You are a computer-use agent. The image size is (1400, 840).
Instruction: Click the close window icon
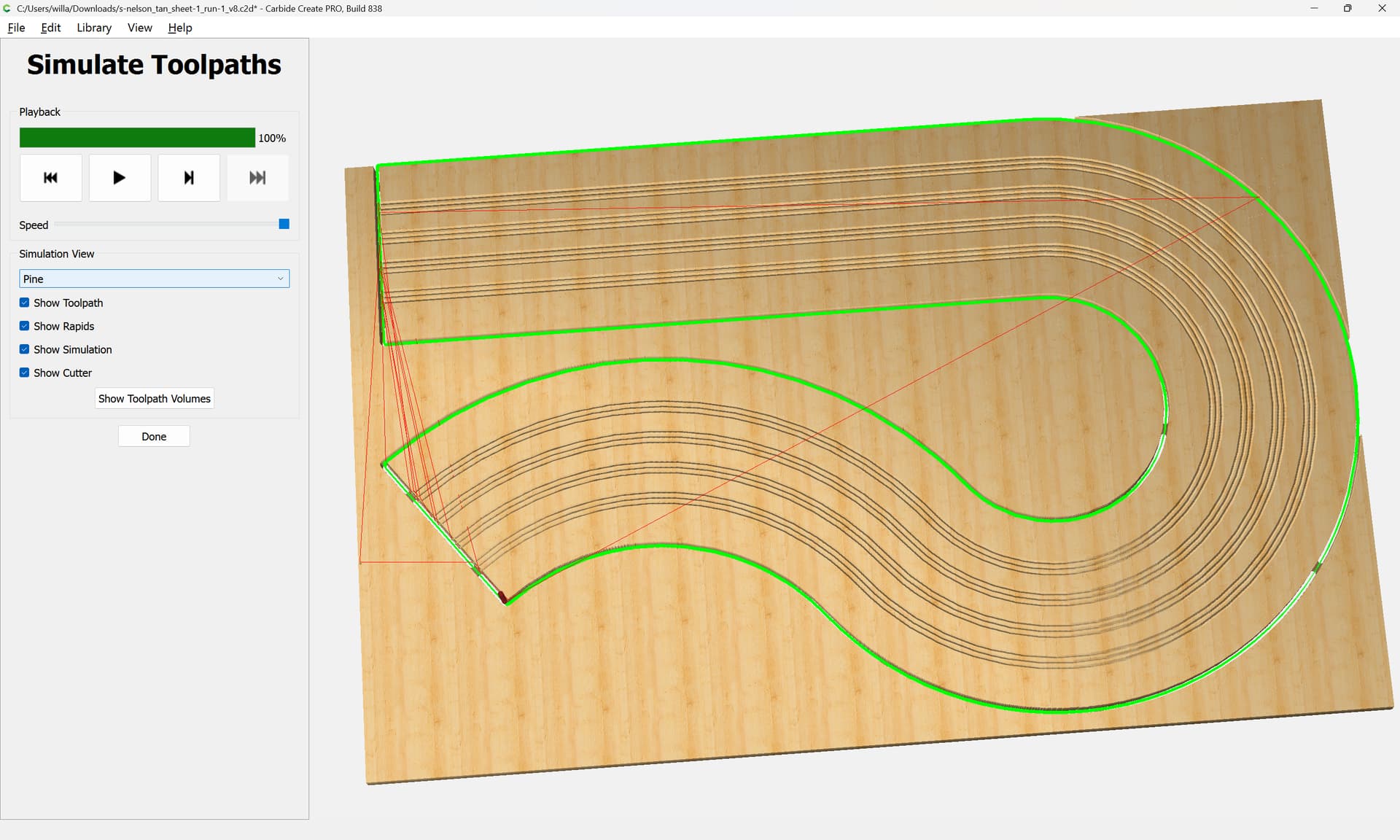point(1382,8)
